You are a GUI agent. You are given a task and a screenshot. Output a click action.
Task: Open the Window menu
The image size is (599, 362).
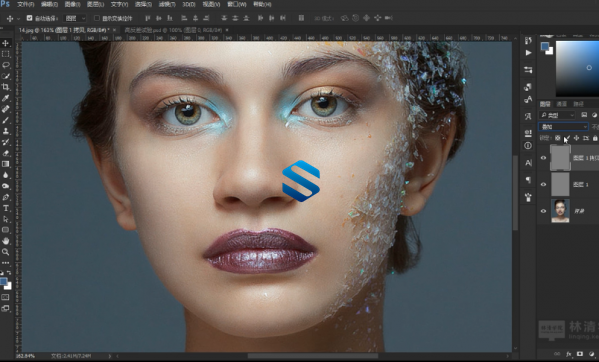pos(237,5)
